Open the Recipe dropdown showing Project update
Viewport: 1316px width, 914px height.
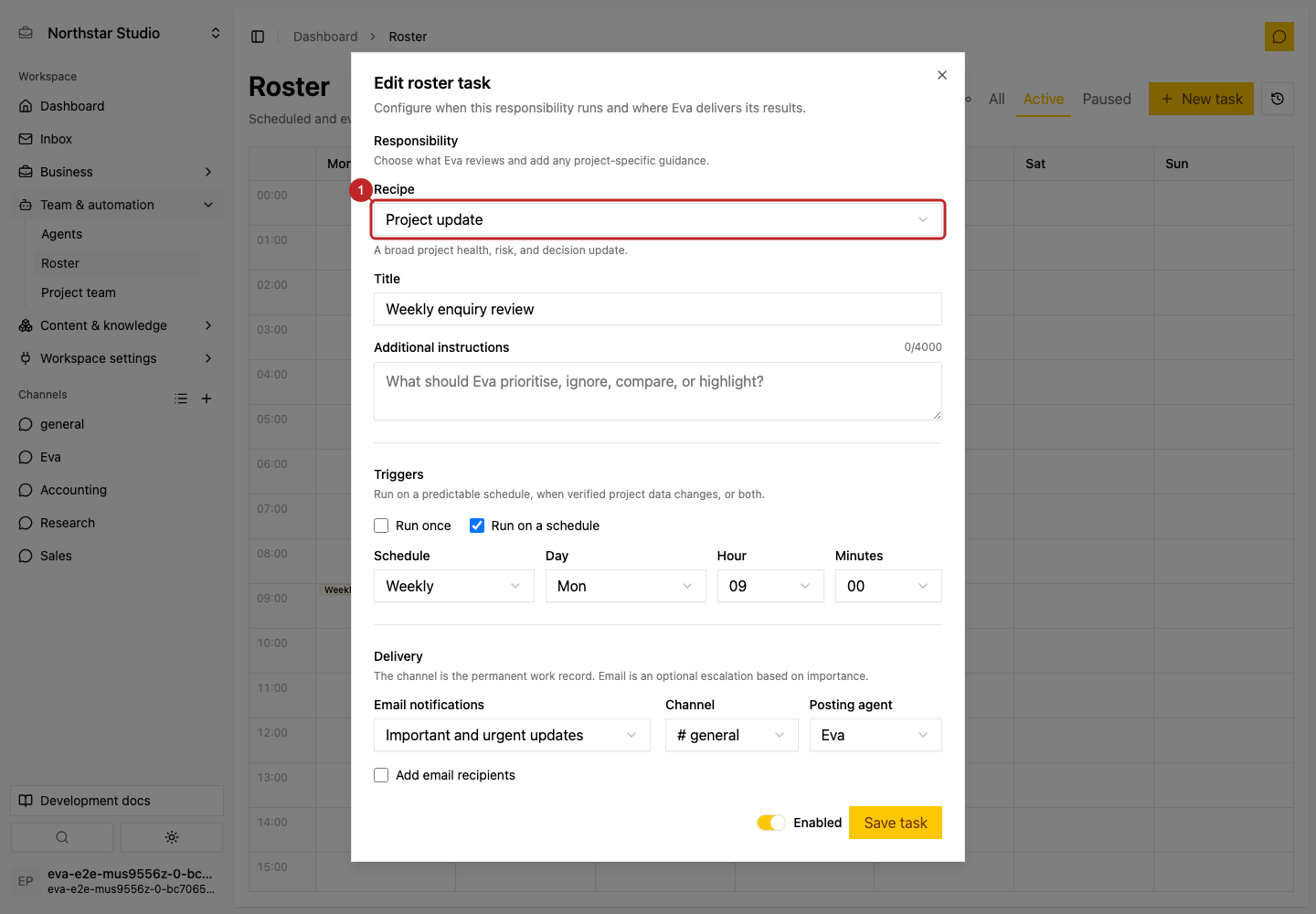(x=658, y=219)
